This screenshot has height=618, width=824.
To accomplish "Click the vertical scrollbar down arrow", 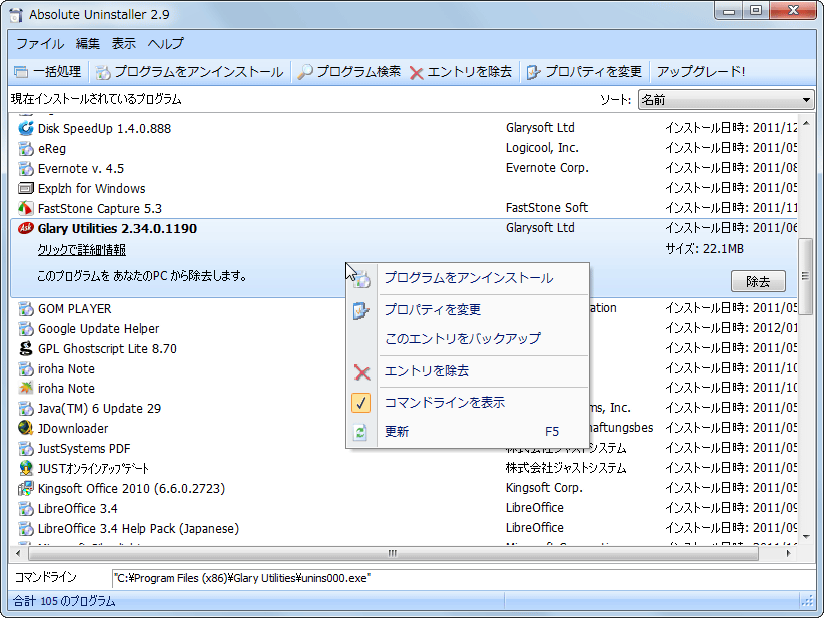I will [x=806, y=537].
